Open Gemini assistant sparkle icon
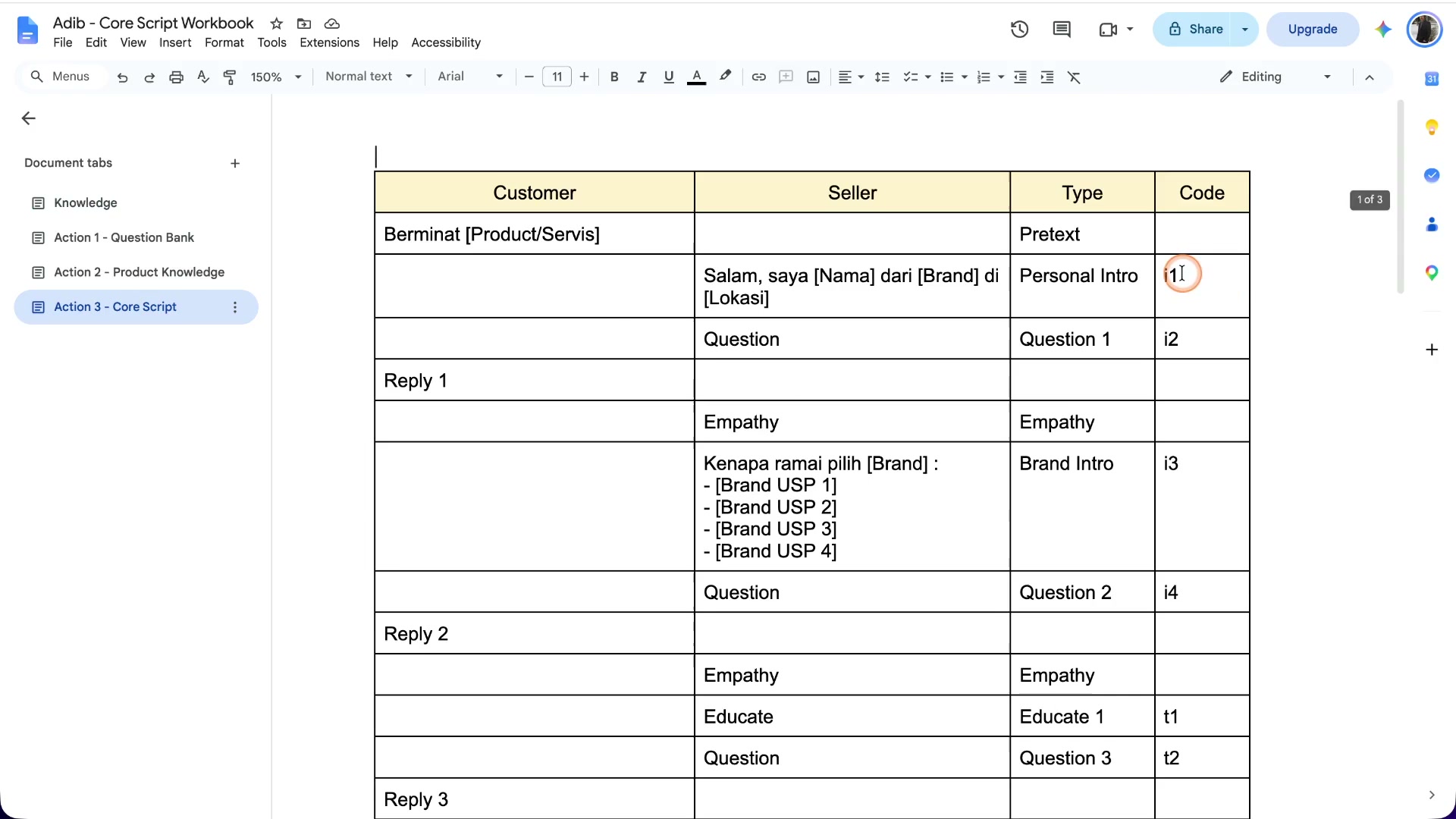Screen dimensions: 1456x819 (1383, 30)
